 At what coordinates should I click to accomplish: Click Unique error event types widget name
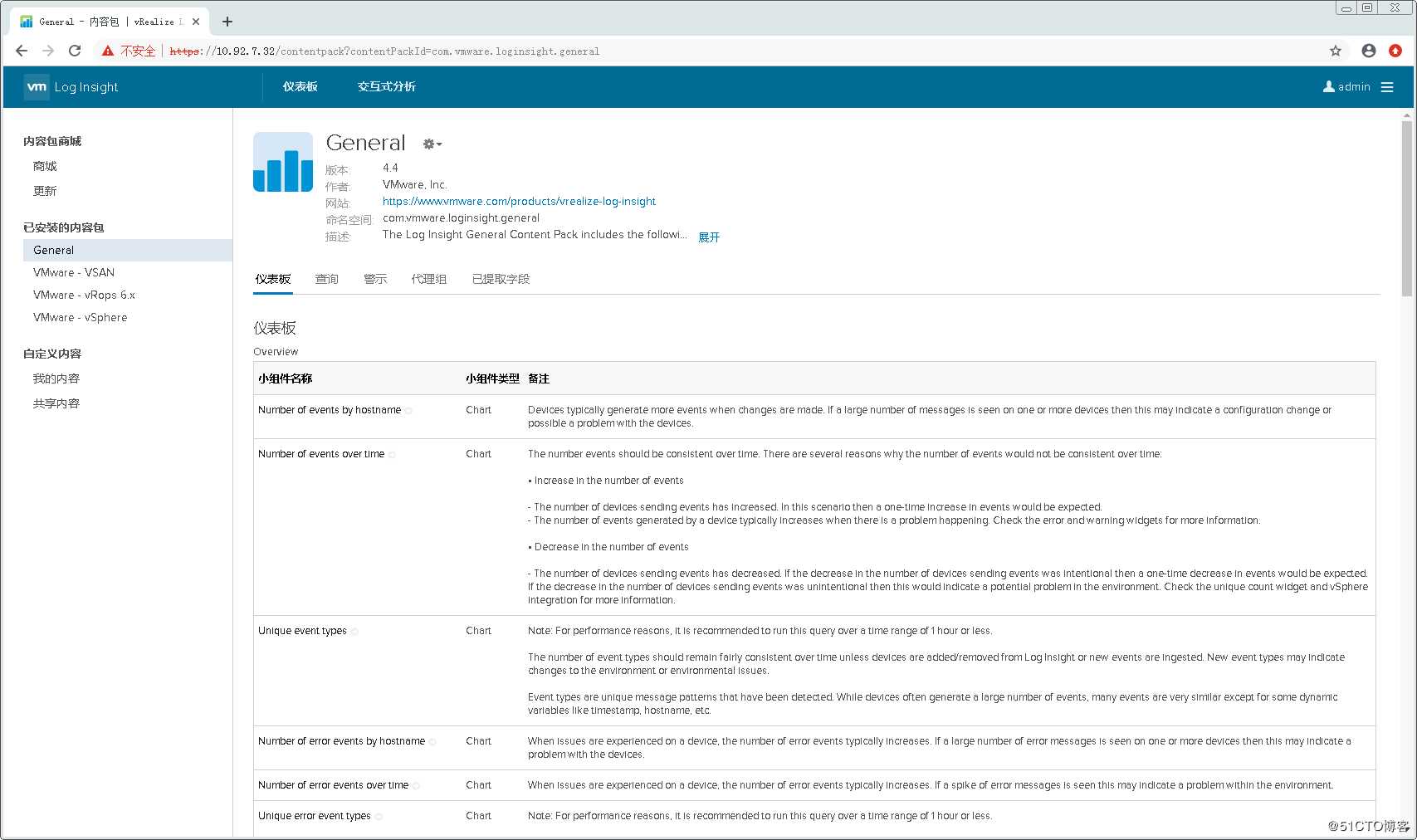pos(315,816)
